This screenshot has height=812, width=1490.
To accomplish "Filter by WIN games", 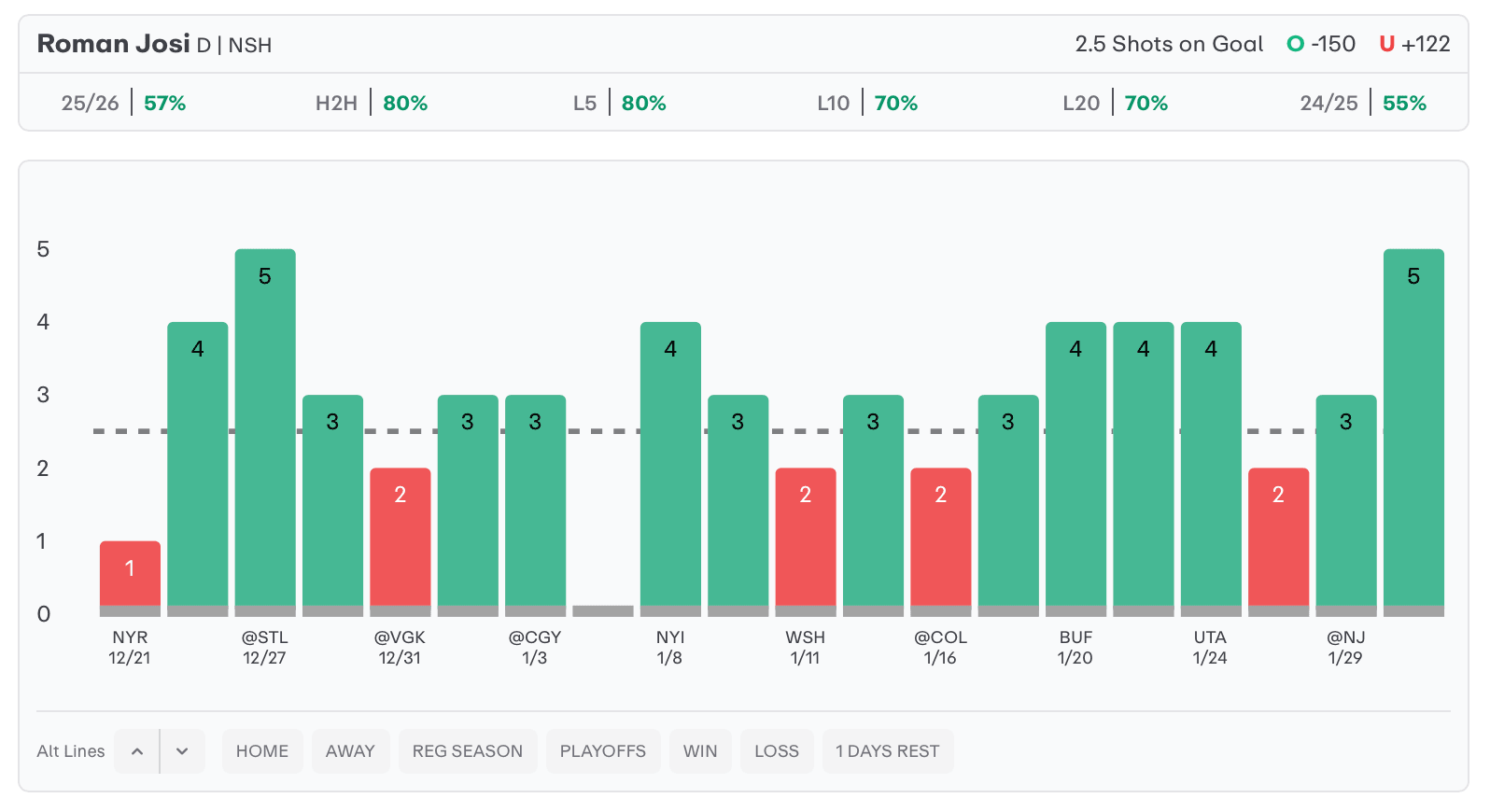I will click(x=700, y=751).
